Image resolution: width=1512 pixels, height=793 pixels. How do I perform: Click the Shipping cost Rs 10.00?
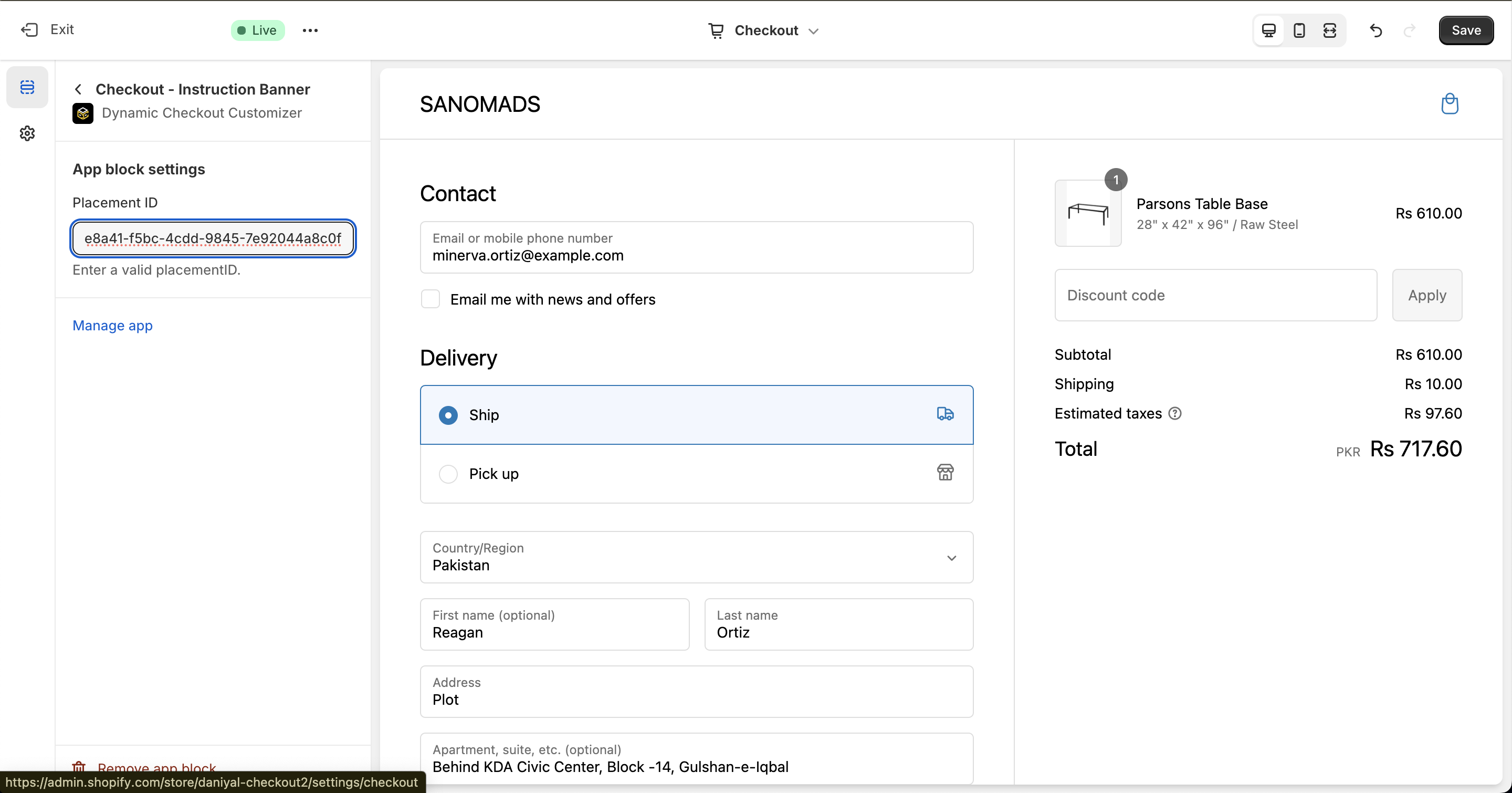click(1433, 384)
